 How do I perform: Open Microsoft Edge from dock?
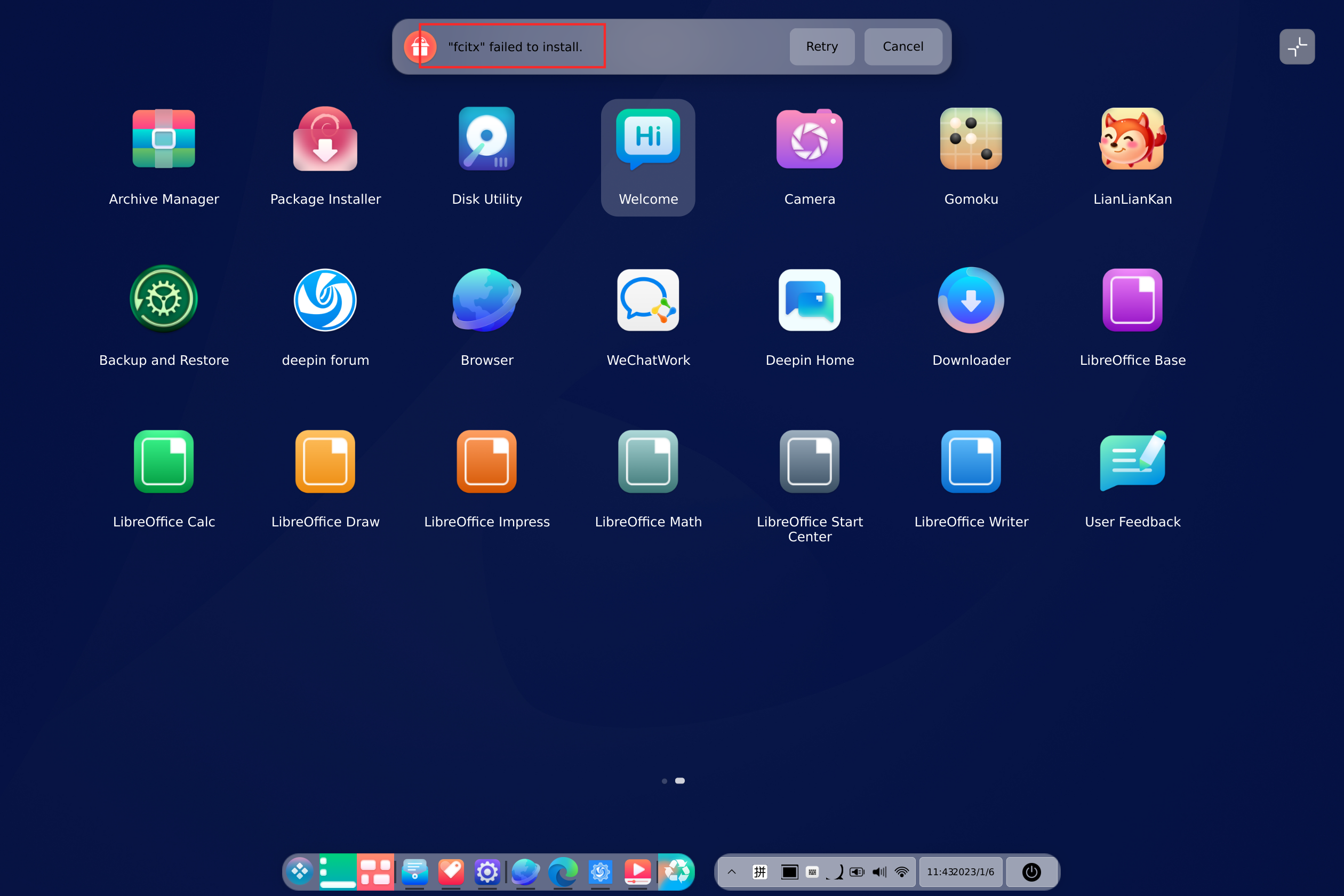click(x=563, y=871)
